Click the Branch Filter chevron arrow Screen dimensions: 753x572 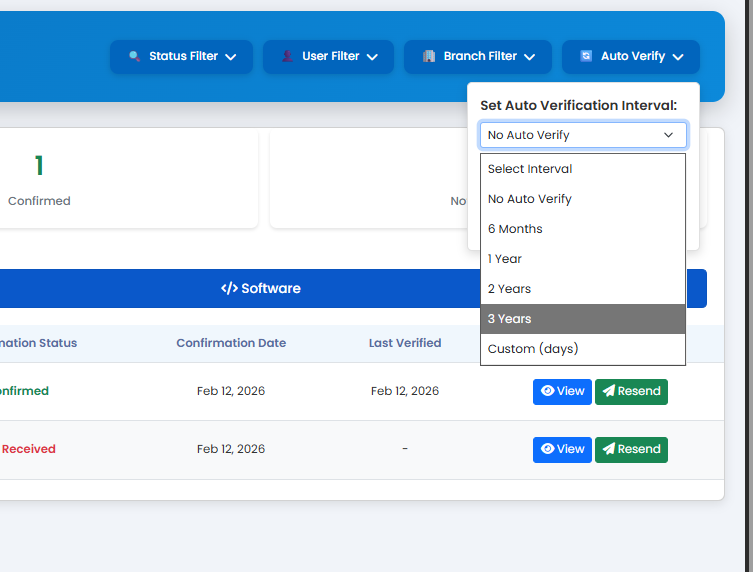click(x=530, y=57)
